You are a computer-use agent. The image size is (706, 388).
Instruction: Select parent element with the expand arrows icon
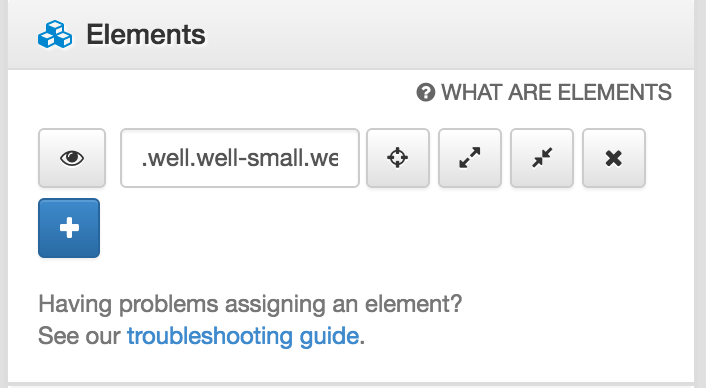coord(470,158)
